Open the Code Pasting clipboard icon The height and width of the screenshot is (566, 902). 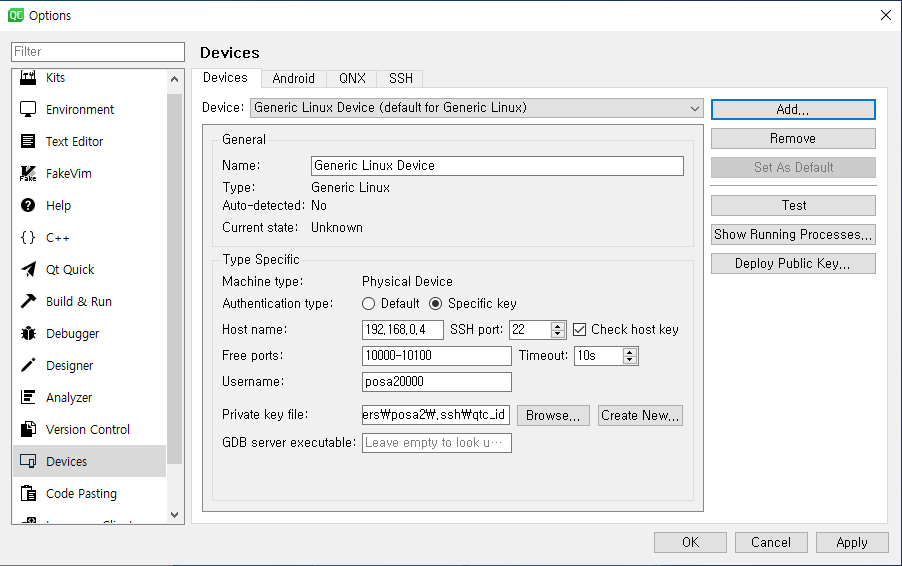[28, 494]
